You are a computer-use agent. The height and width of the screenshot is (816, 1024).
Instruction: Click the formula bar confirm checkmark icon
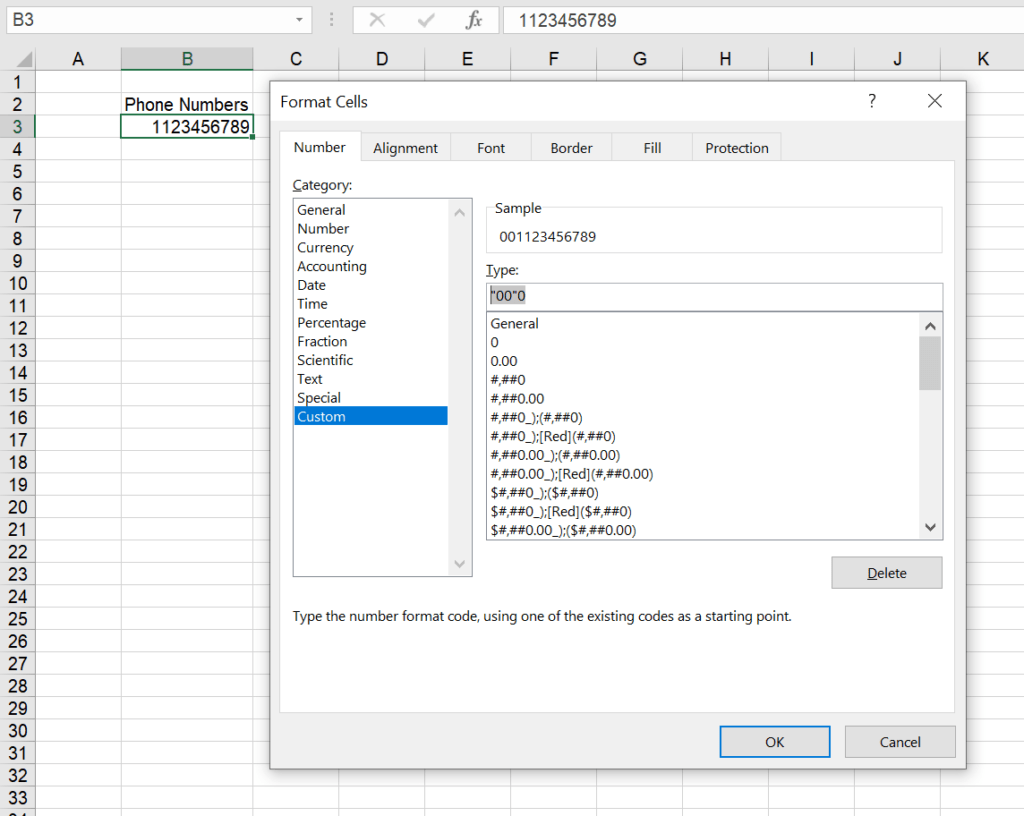tap(426, 20)
